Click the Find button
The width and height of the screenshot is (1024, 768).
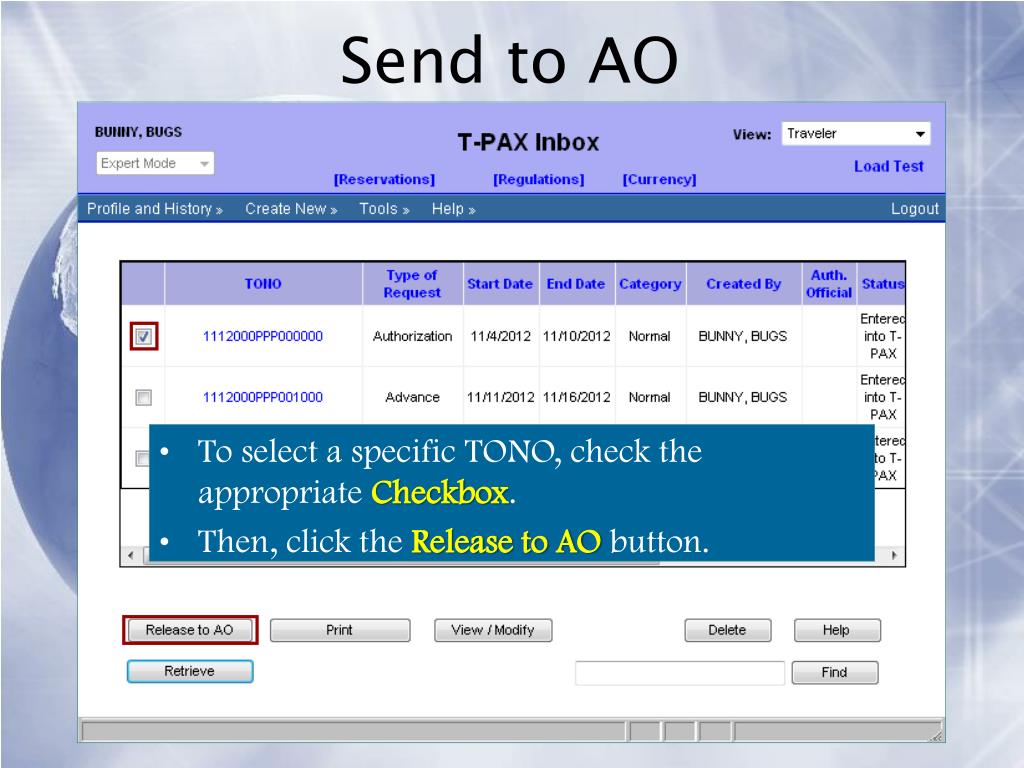pos(835,673)
